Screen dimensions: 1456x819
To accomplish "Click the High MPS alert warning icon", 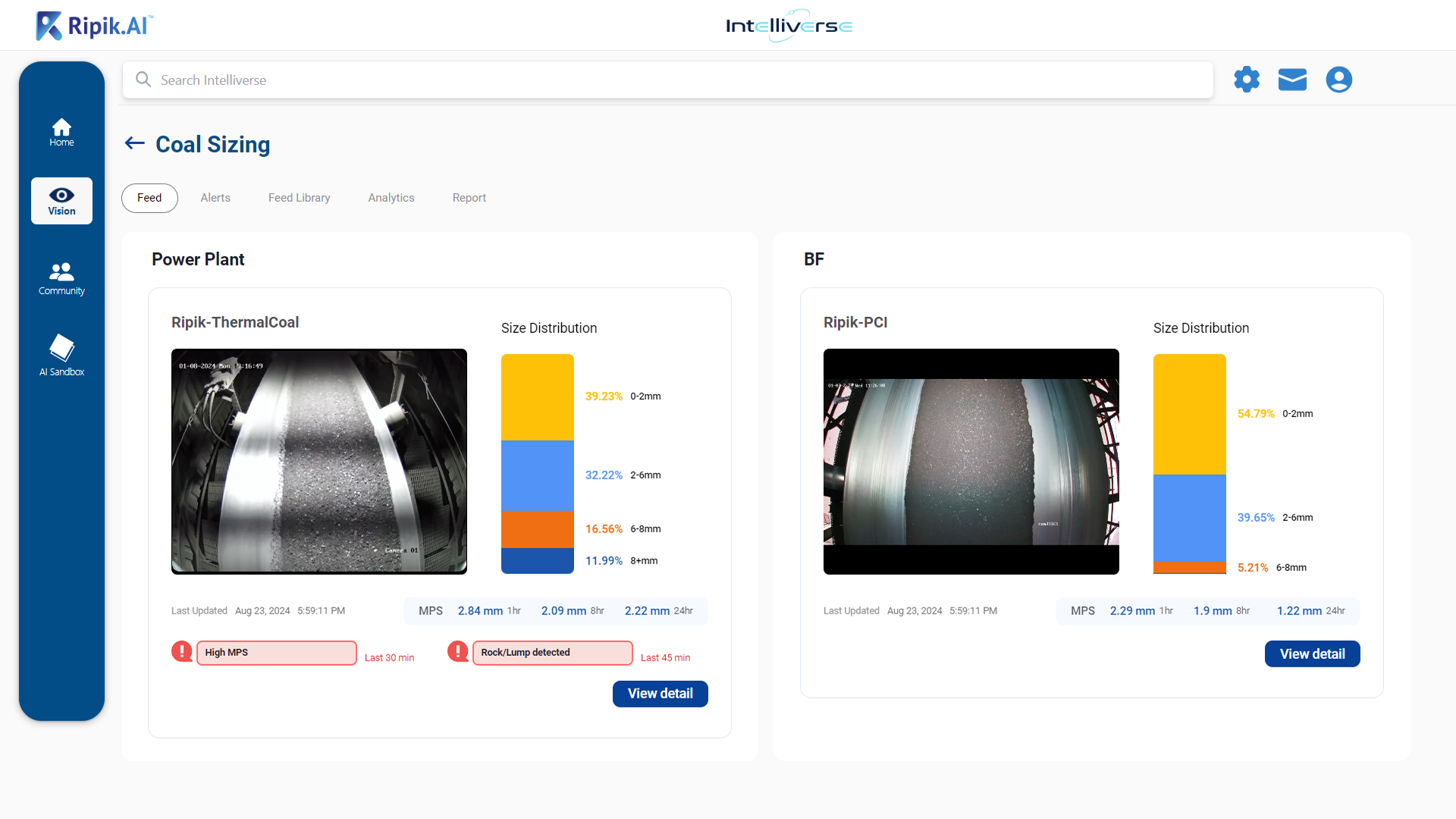I will tap(182, 651).
